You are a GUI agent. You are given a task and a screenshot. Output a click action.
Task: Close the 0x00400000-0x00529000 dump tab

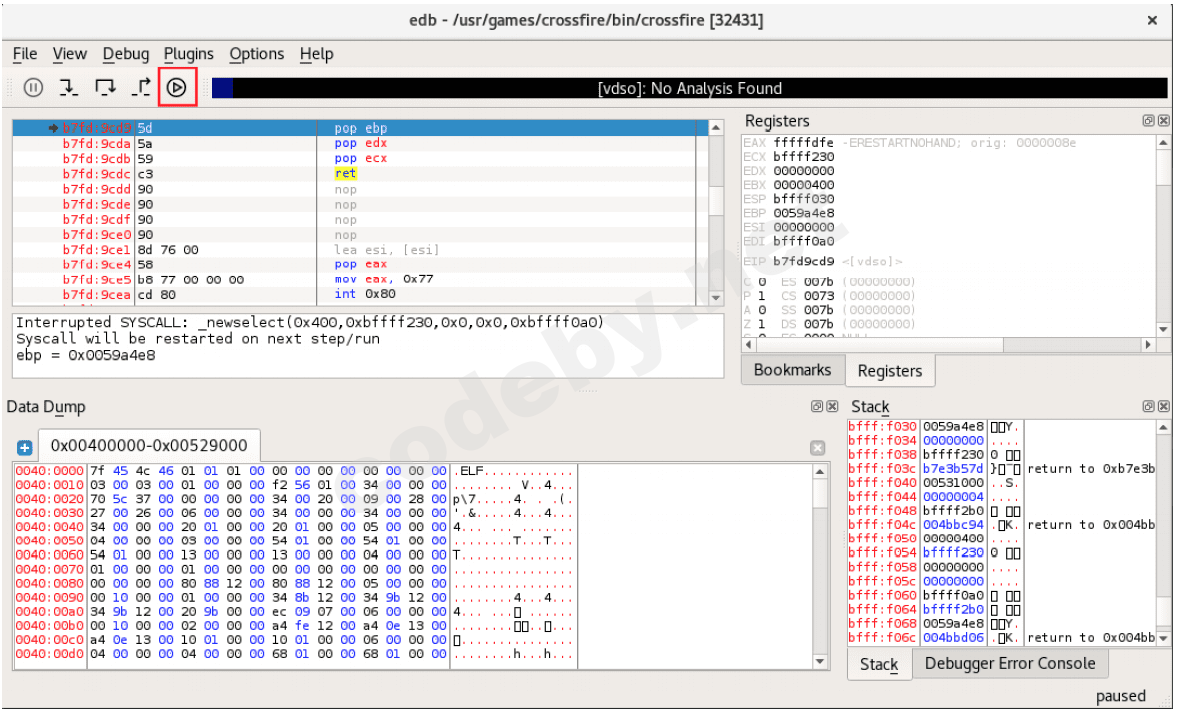pos(817,448)
